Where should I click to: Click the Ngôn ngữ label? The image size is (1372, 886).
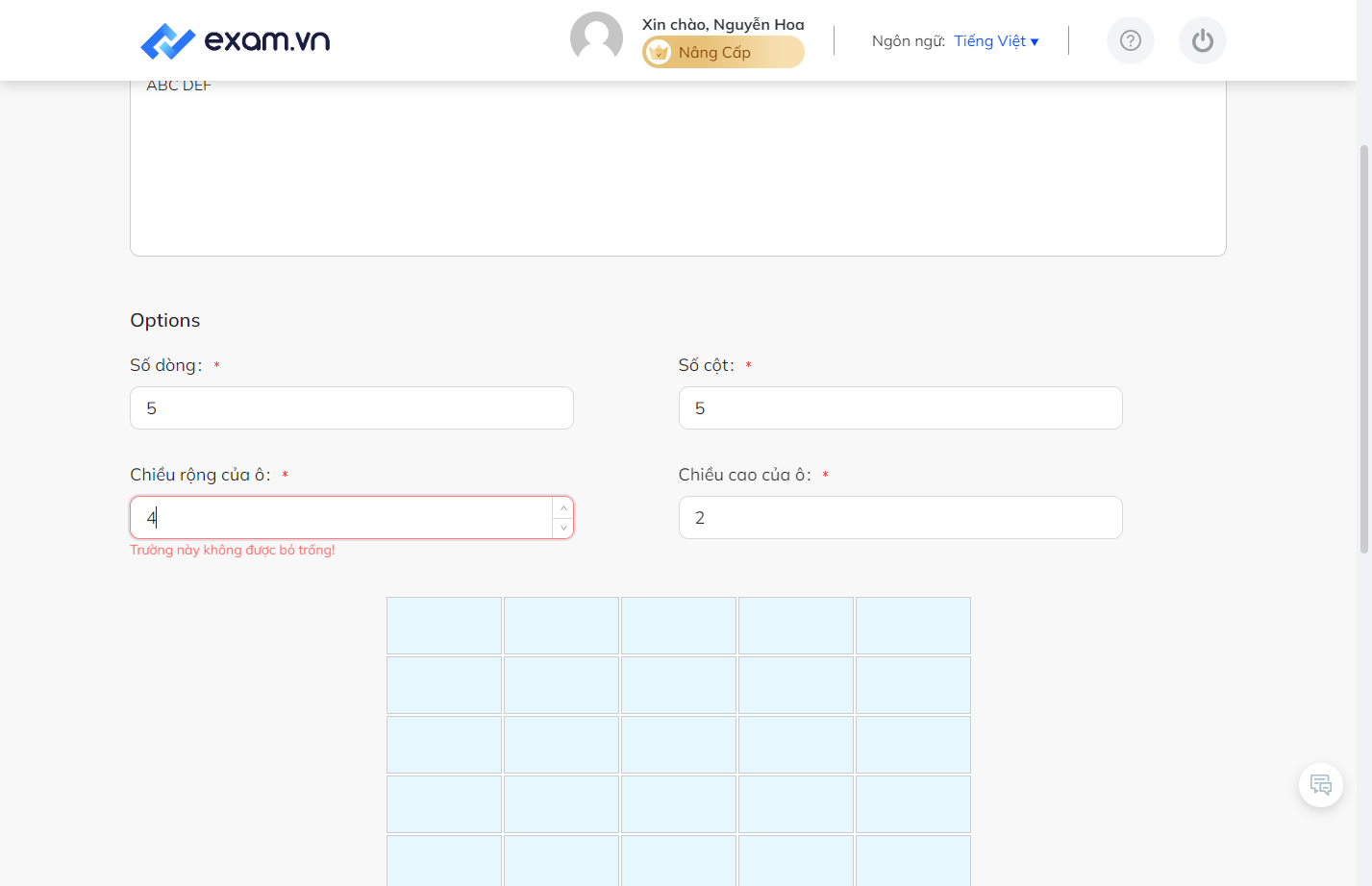(x=908, y=40)
